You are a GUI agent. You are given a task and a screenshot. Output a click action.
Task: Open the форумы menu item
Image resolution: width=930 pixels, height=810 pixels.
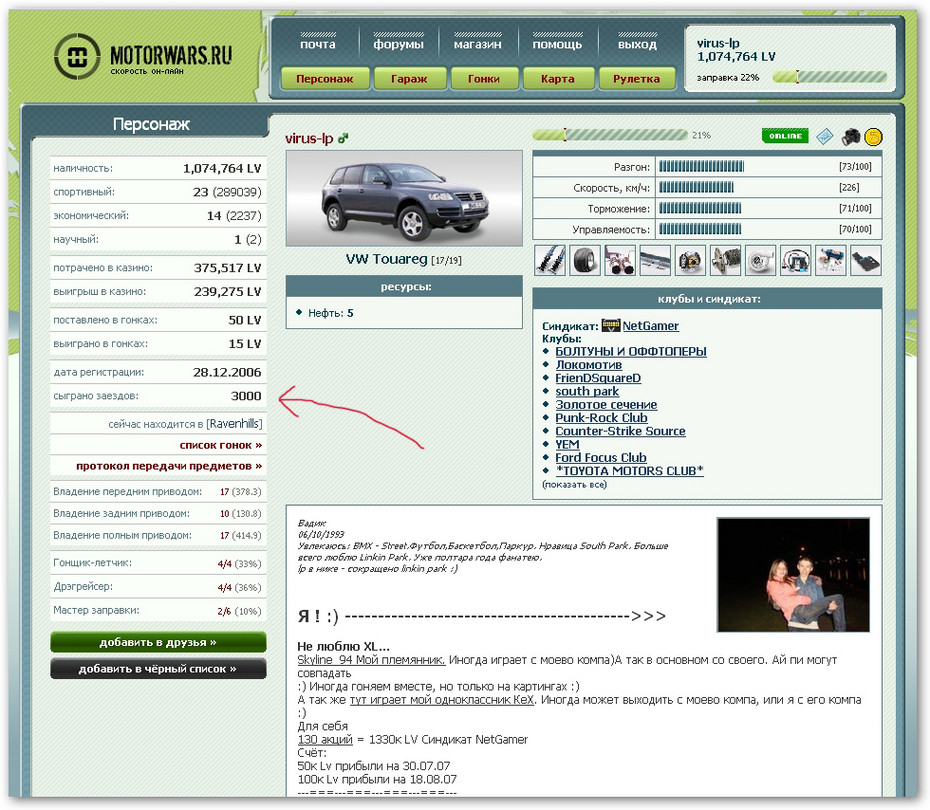[398, 44]
